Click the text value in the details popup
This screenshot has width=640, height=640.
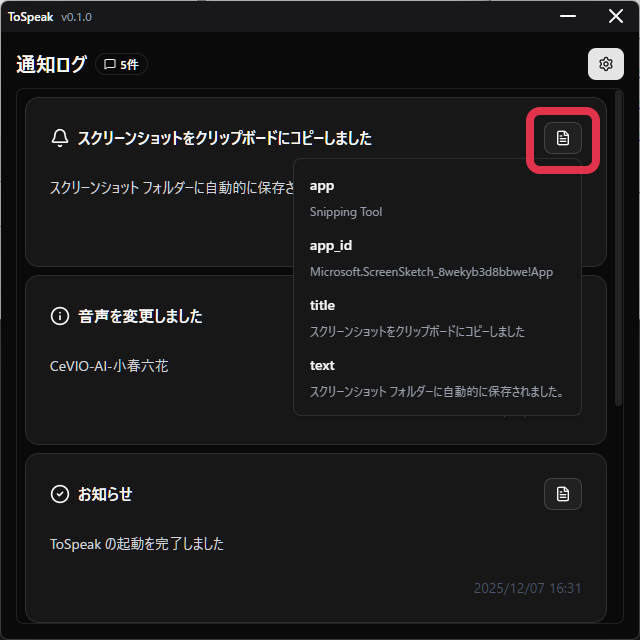(x=436, y=392)
